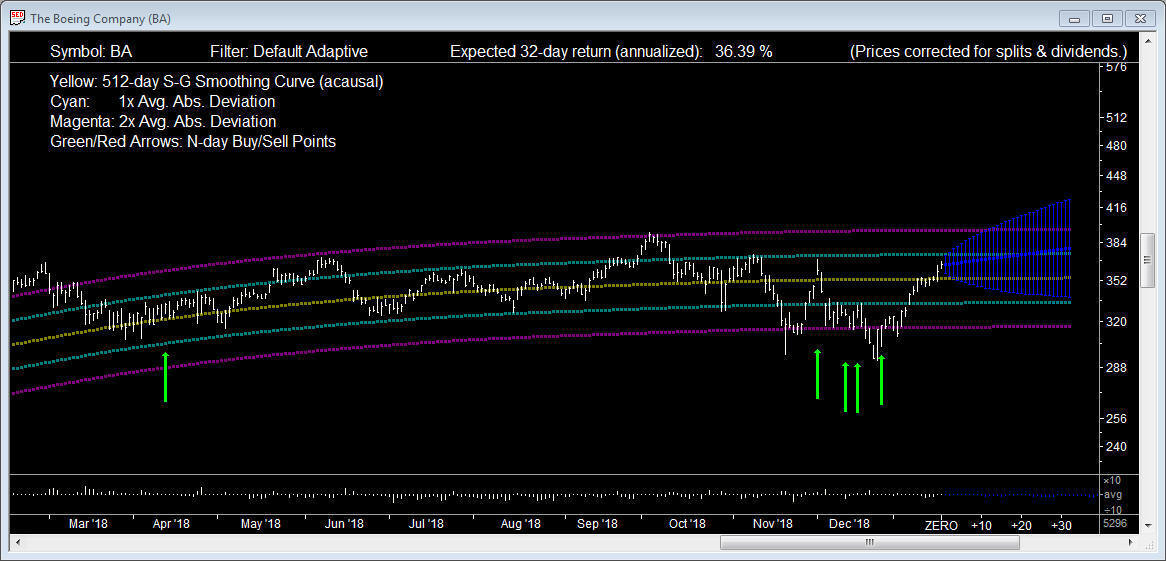The height and width of the screenshot is (561, 1166).
Task: Click the horizontal scrollbar left arrow
Action: (x=16, y=542)
